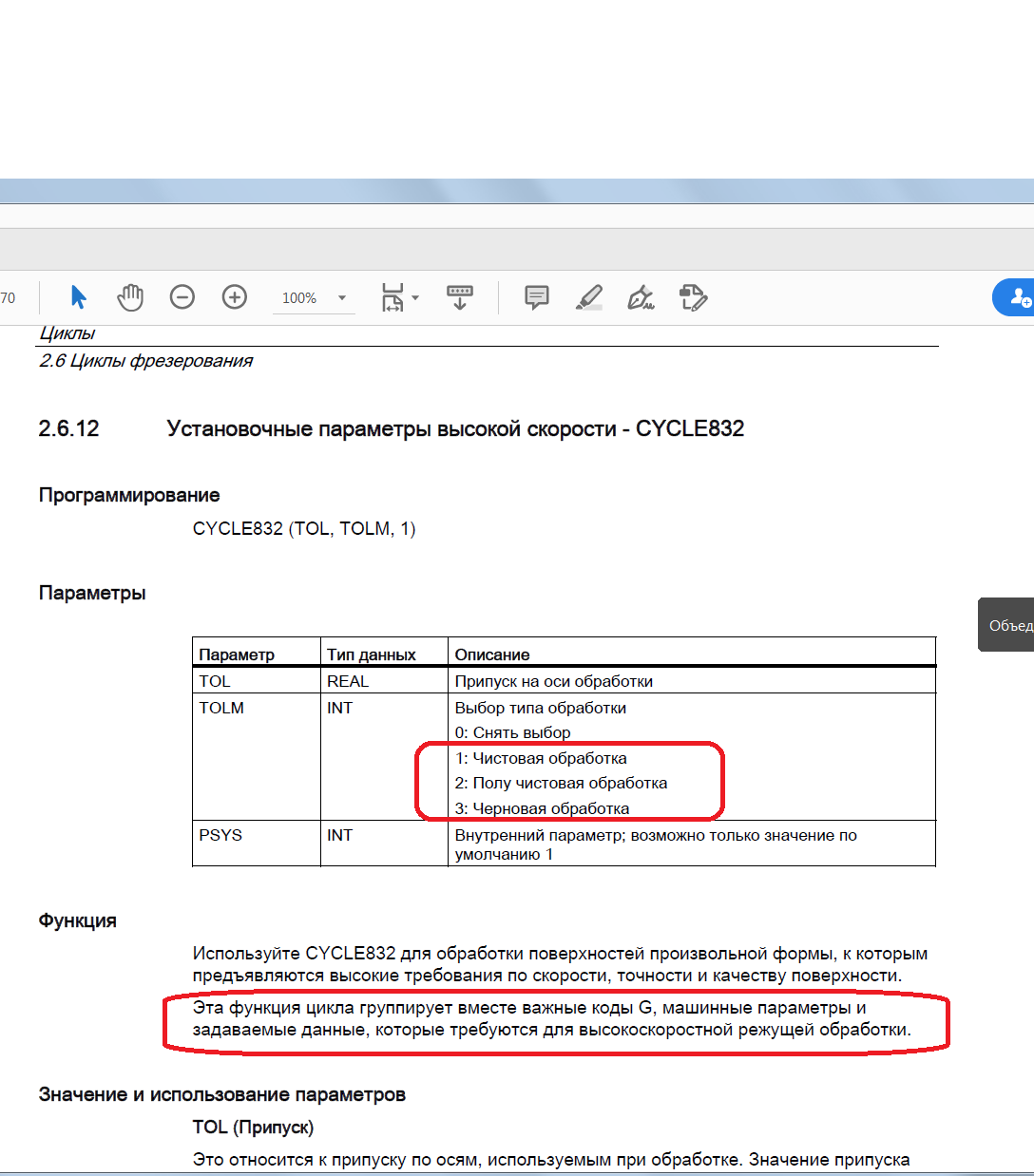1034x1176 pixels.
Task: Click the scrolling mode toolbar icon
Action: [460, 297]
